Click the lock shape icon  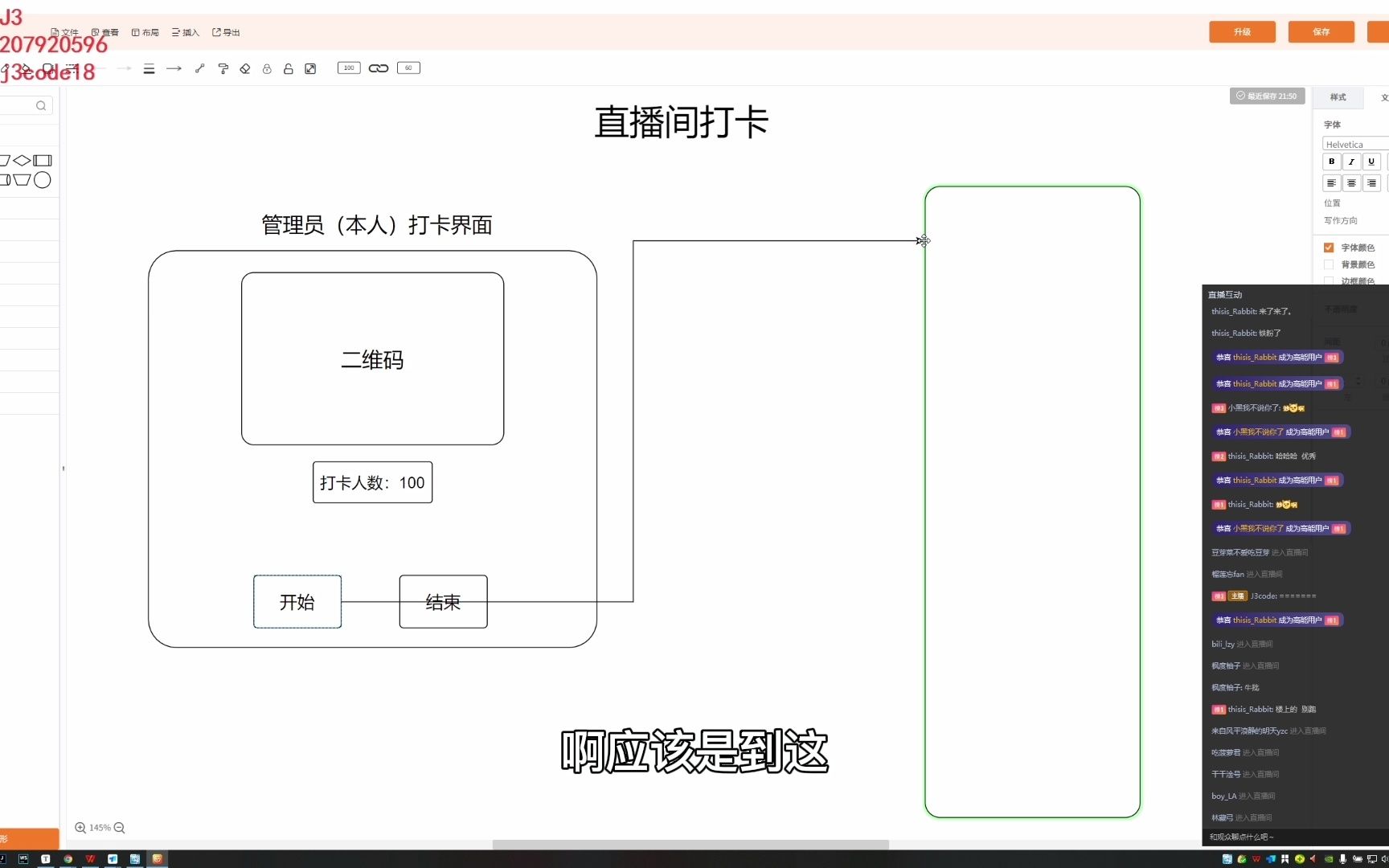(267, 69)
